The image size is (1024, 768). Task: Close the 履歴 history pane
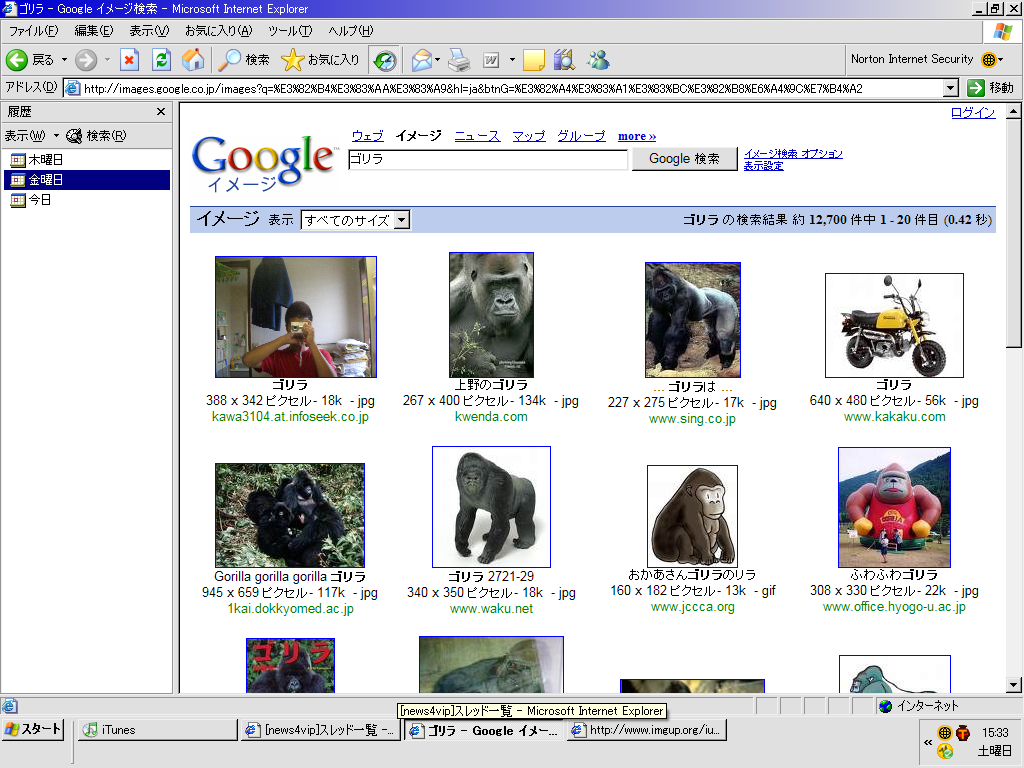pyautogui.click(x=161, y=112)
